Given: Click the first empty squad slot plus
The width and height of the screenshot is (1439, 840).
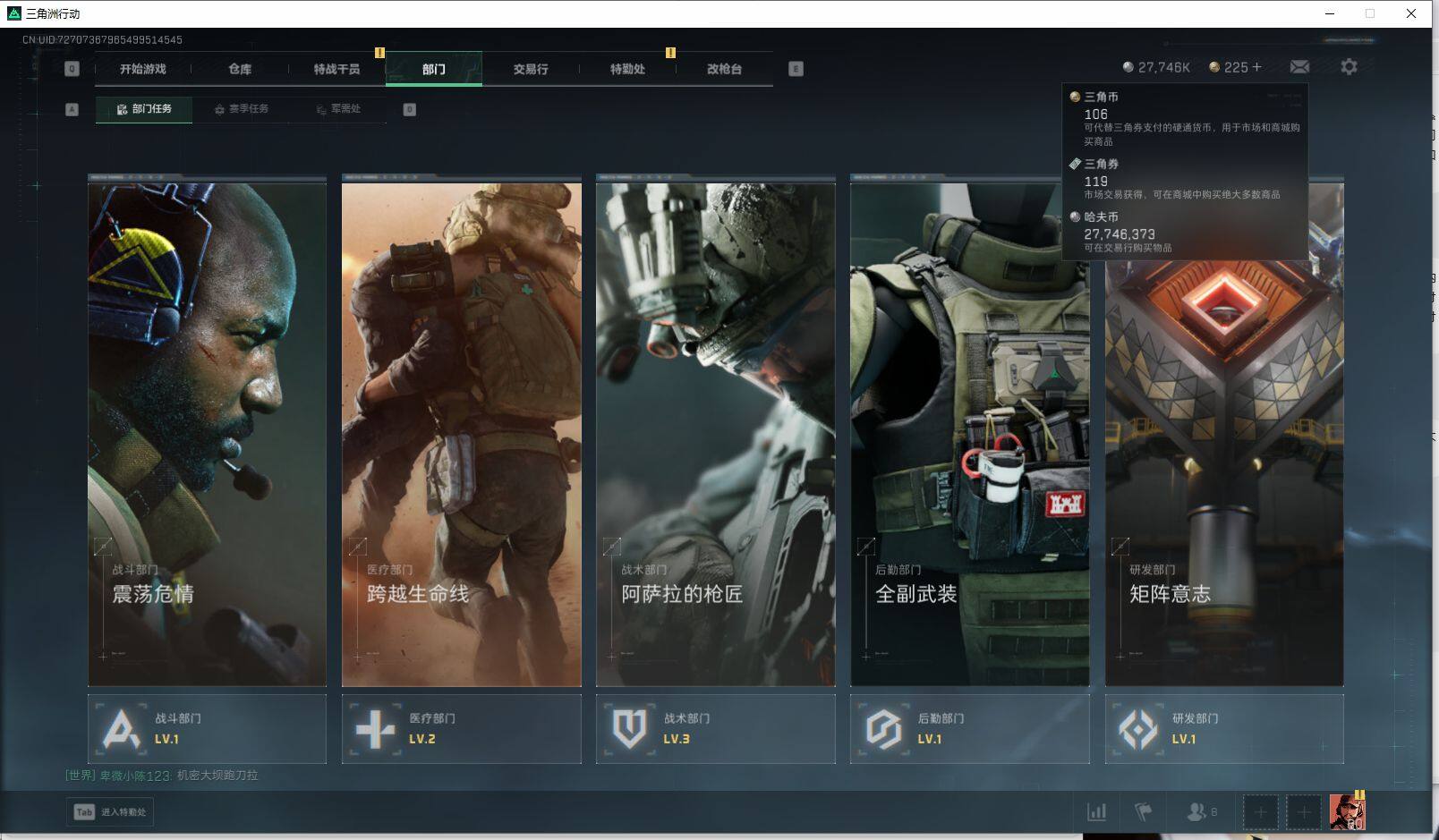Looking at the screenshot, I should pos(1260,812).
